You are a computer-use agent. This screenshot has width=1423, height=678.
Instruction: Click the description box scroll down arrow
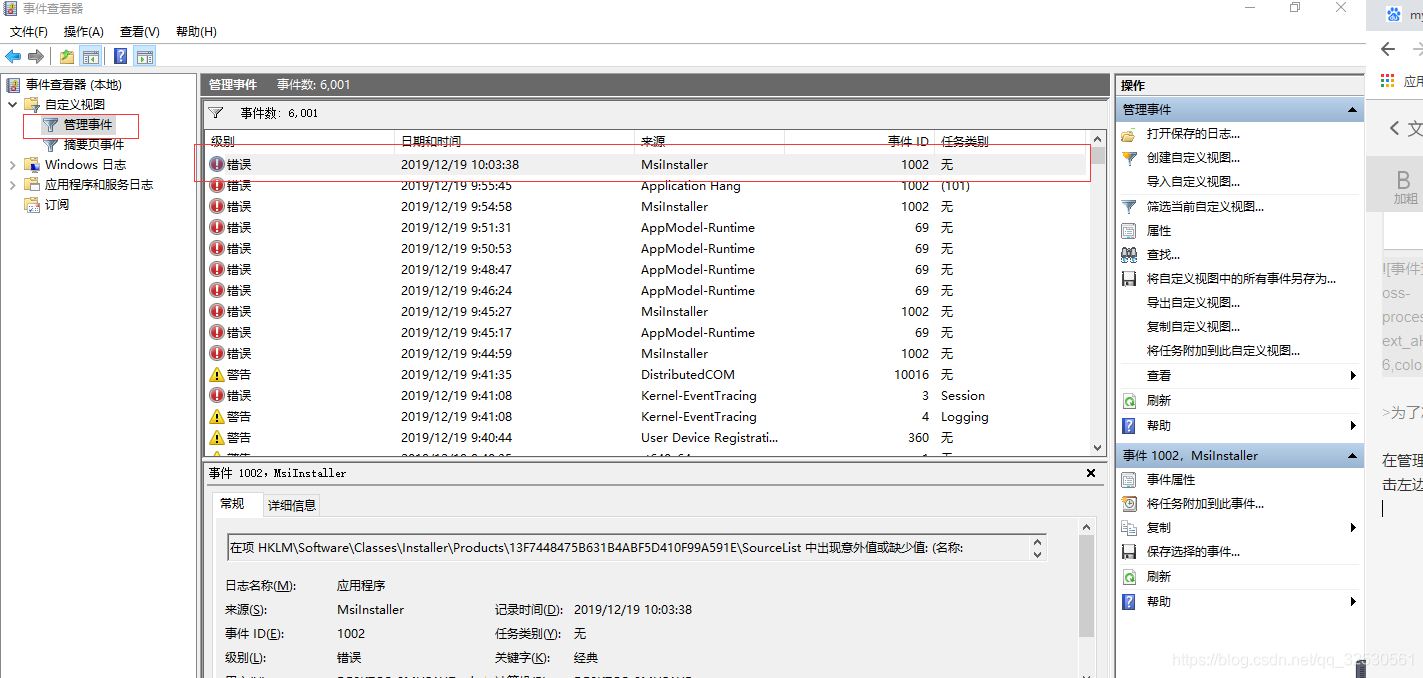coord(1037,553)
